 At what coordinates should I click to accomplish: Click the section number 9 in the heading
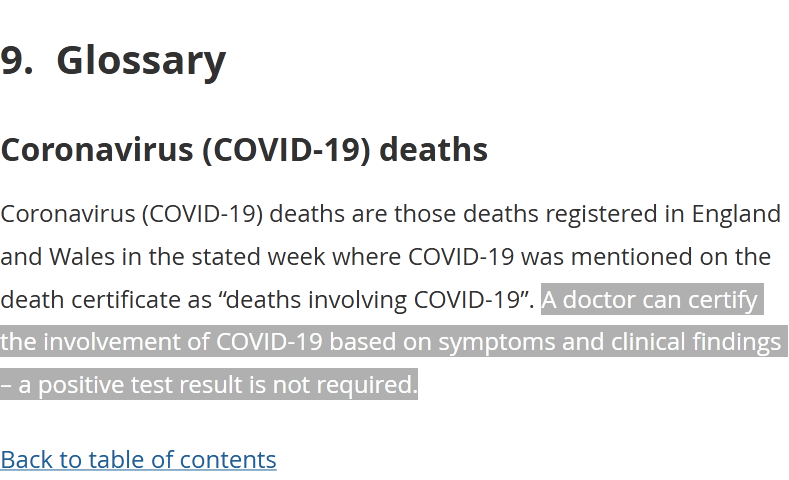(x=15, y=61)
